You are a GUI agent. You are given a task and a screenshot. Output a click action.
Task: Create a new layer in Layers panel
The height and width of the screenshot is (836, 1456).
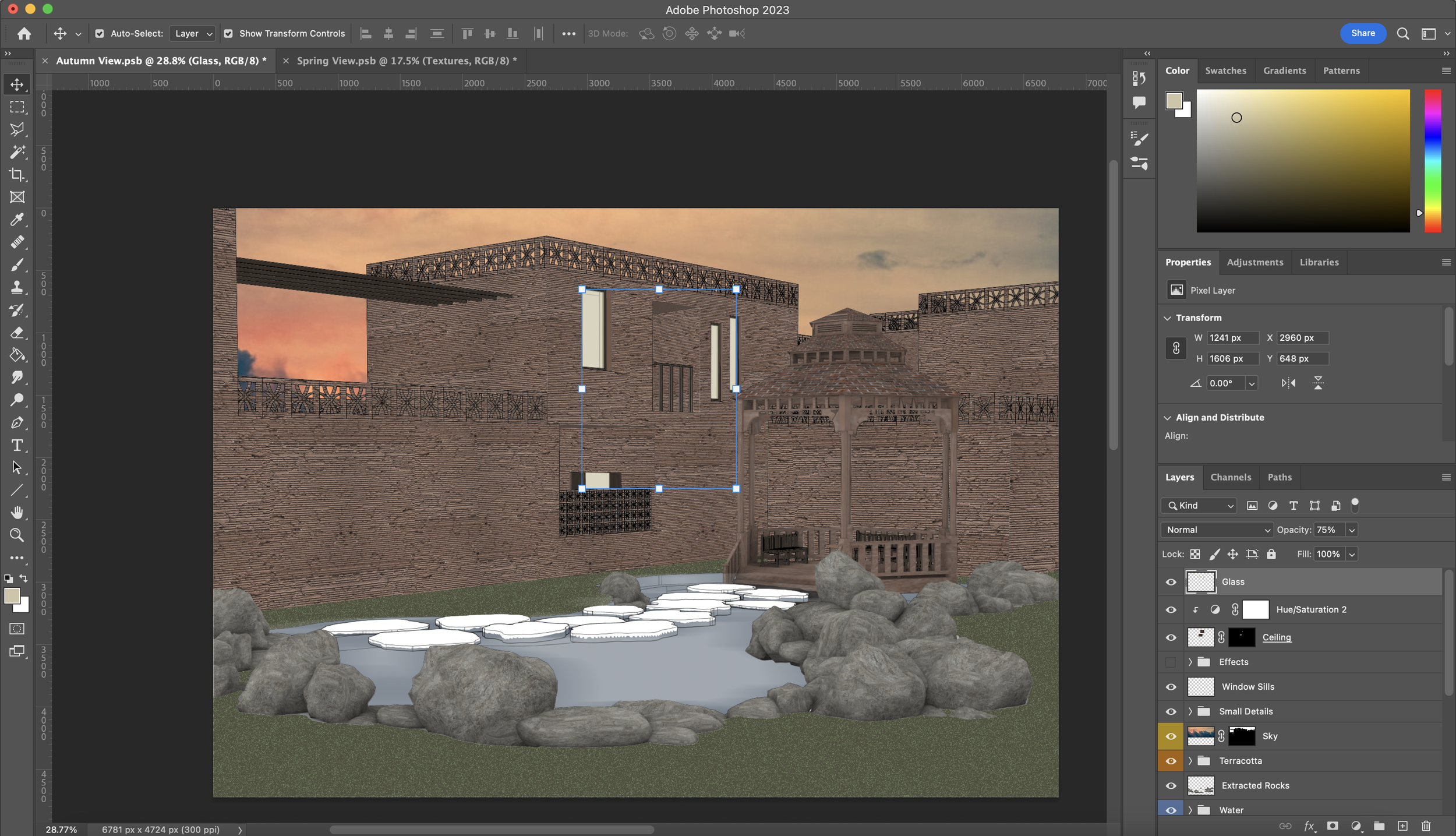1402,826
